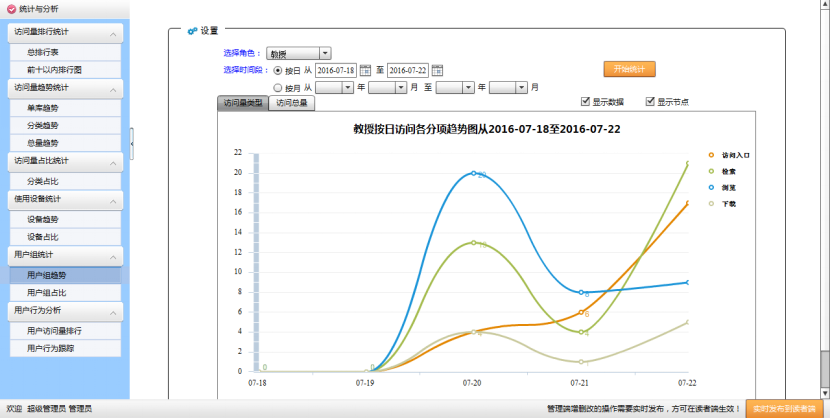Screen dimensions: 831x419
Task: Open the start date calendar picker
Action: [365, 70]
